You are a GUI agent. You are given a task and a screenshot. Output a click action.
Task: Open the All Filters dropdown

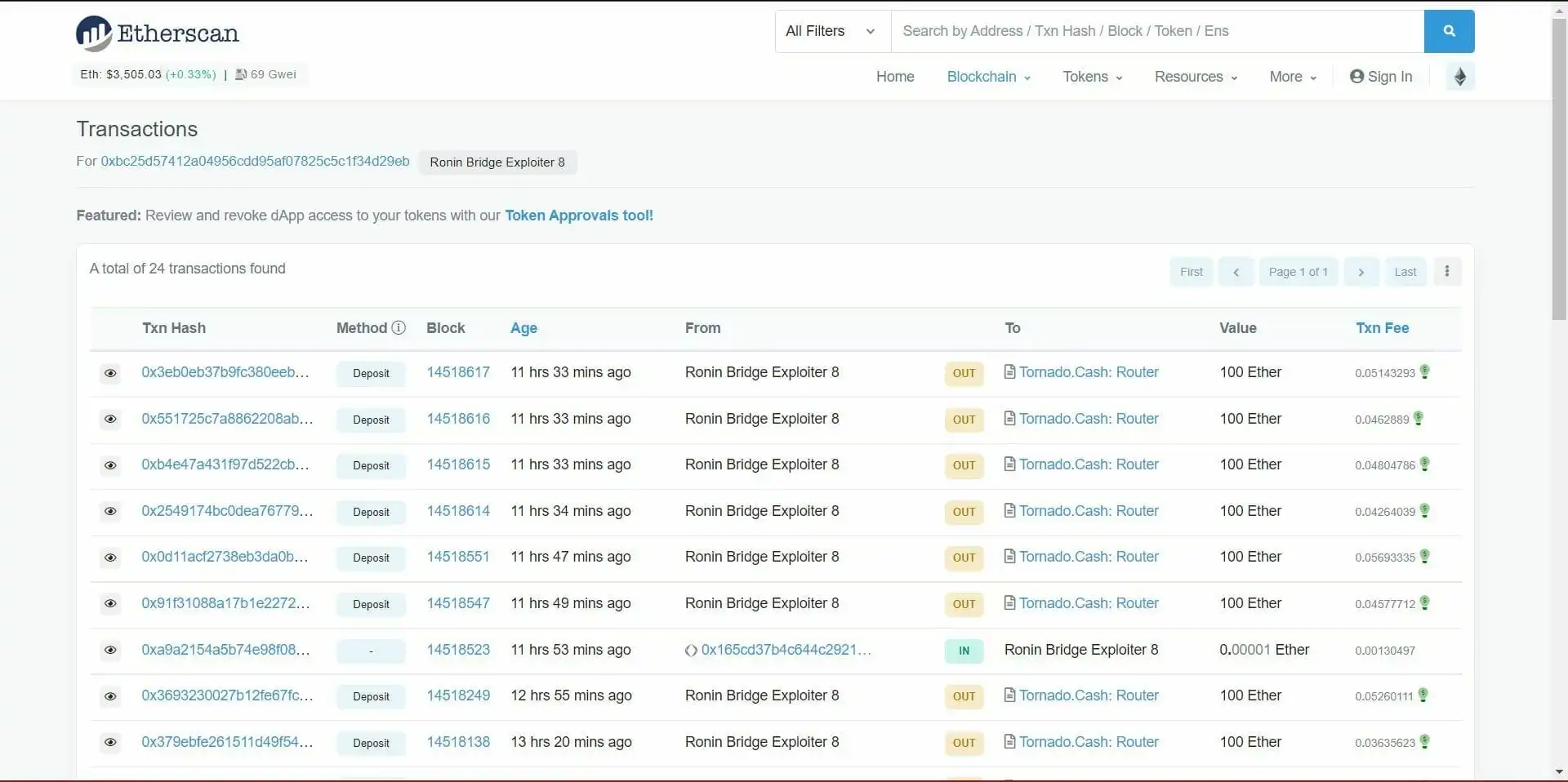click(831, 31)
